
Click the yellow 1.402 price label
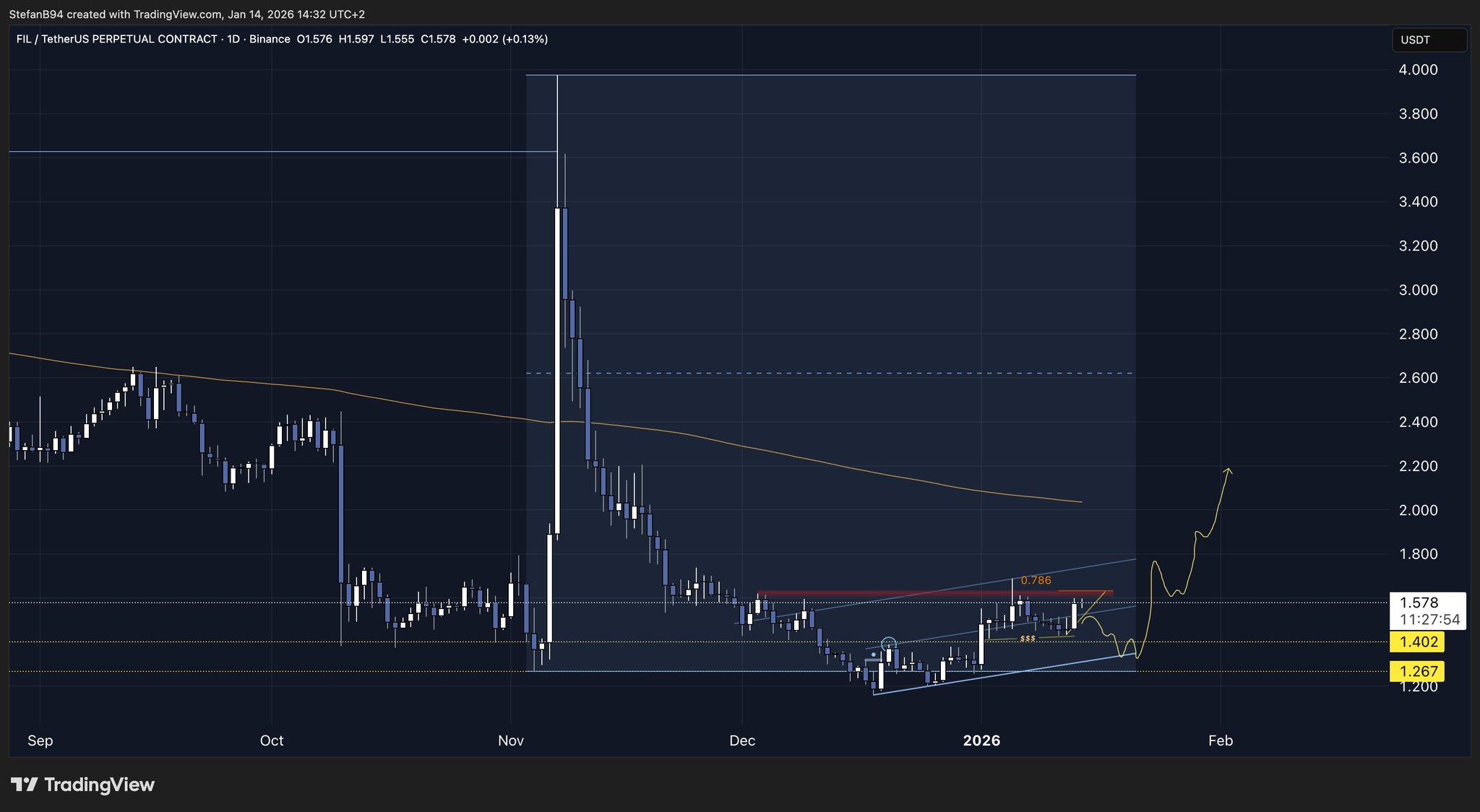tap(1417, 642)
